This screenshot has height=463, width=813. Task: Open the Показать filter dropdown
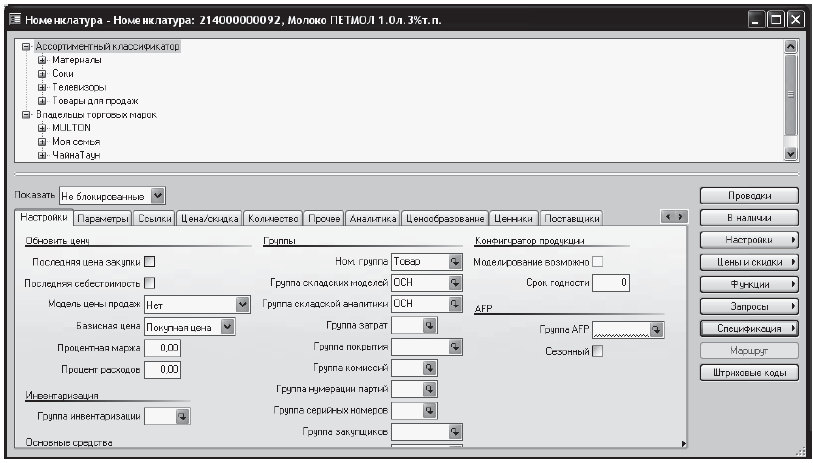click(x=158, y=196)
